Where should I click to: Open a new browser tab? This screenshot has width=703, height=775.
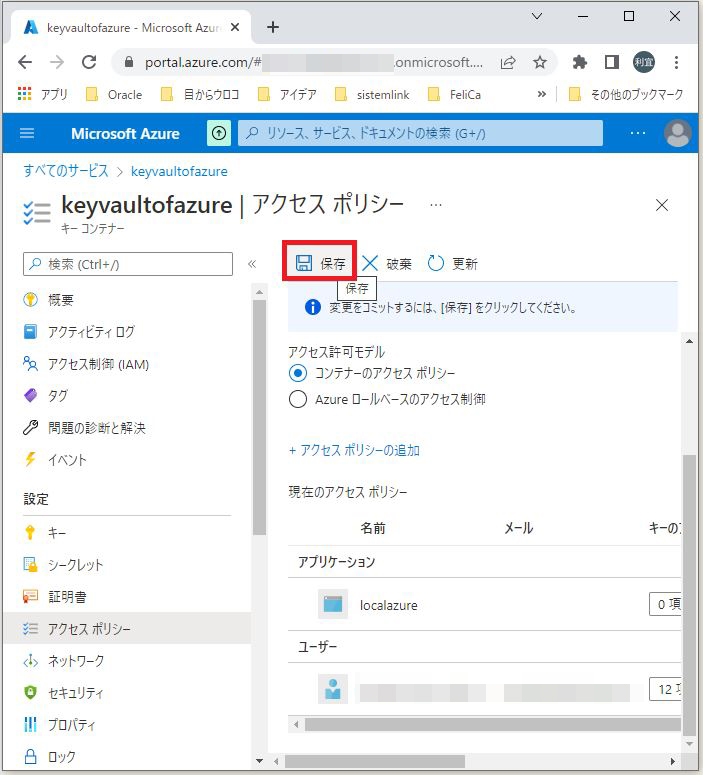pyautogui.click(x=273, y=27)
